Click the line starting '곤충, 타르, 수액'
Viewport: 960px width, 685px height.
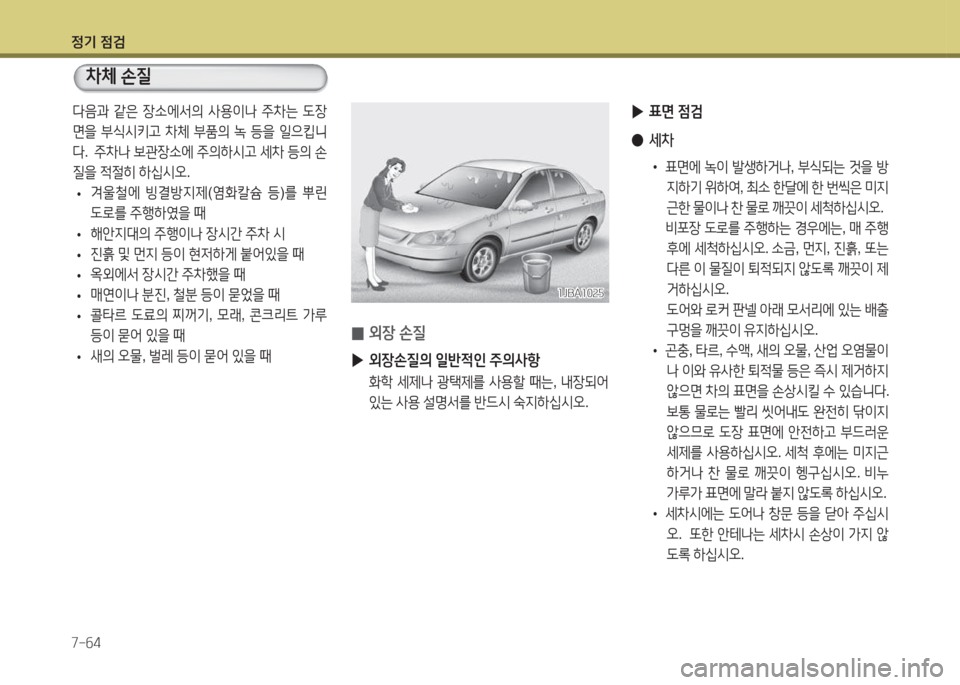pos(777,351)
